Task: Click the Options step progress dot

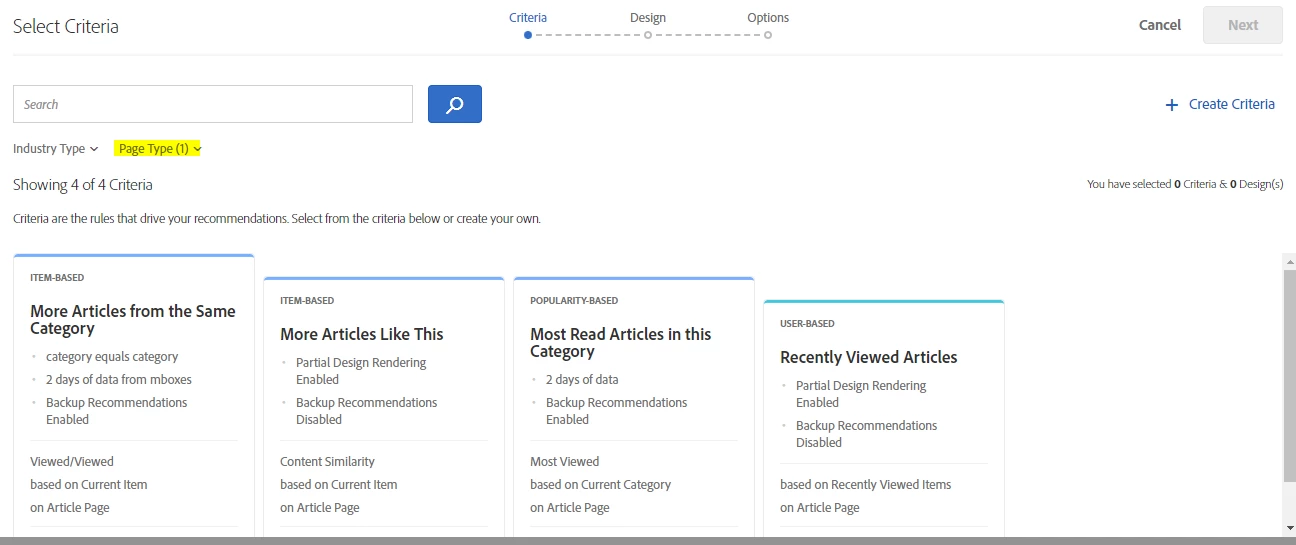Action: coord(768,35)
